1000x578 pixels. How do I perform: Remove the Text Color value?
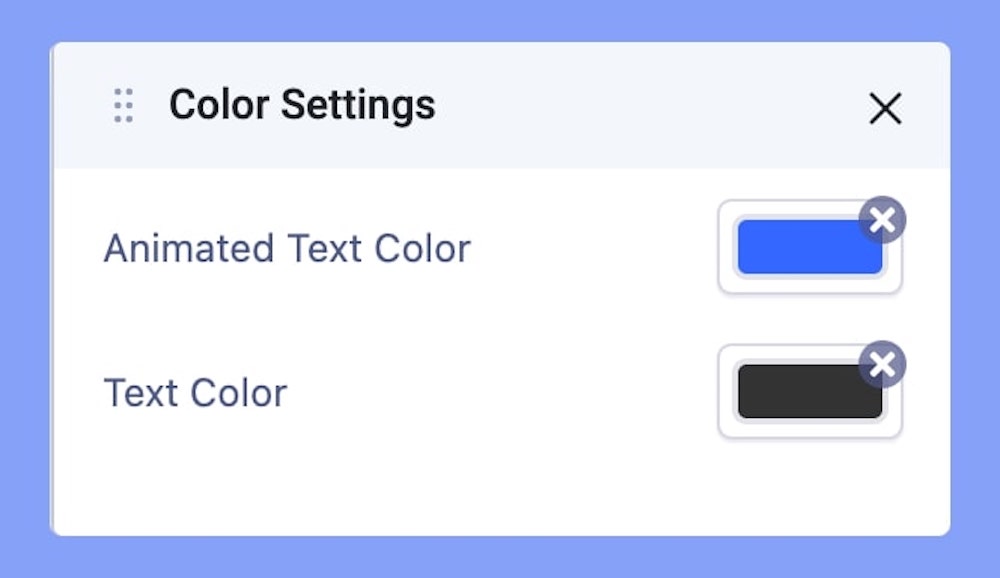[x=882, y=365]
